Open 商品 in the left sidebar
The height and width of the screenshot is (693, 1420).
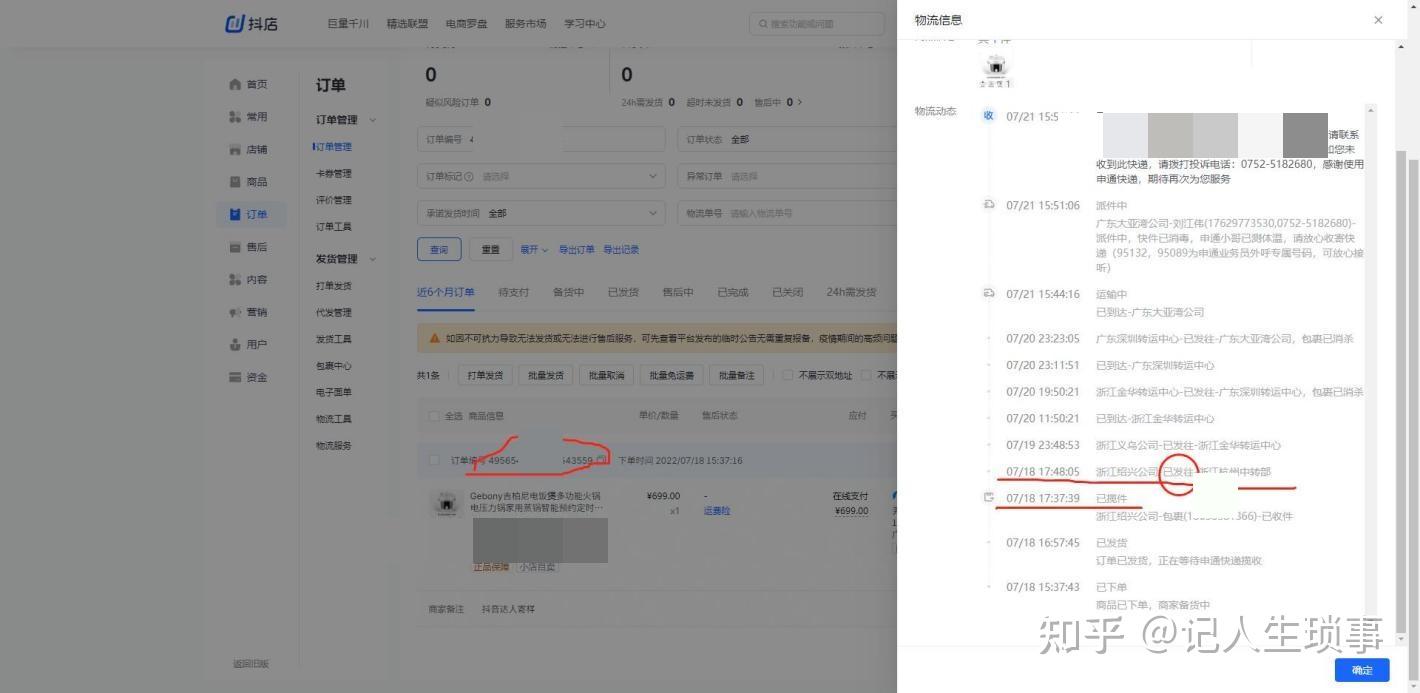pyautogui.click(x=248, y=182)
